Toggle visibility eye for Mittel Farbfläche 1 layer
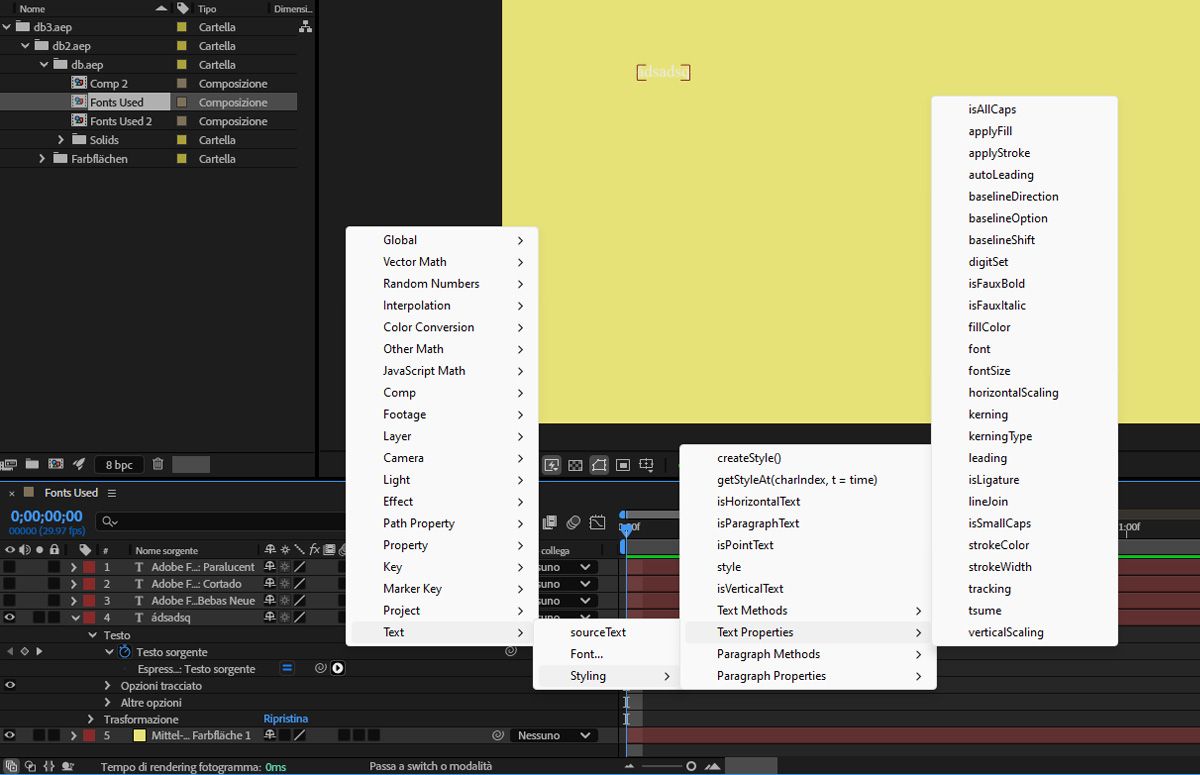1200x775 pixels. tap(10, 735)
